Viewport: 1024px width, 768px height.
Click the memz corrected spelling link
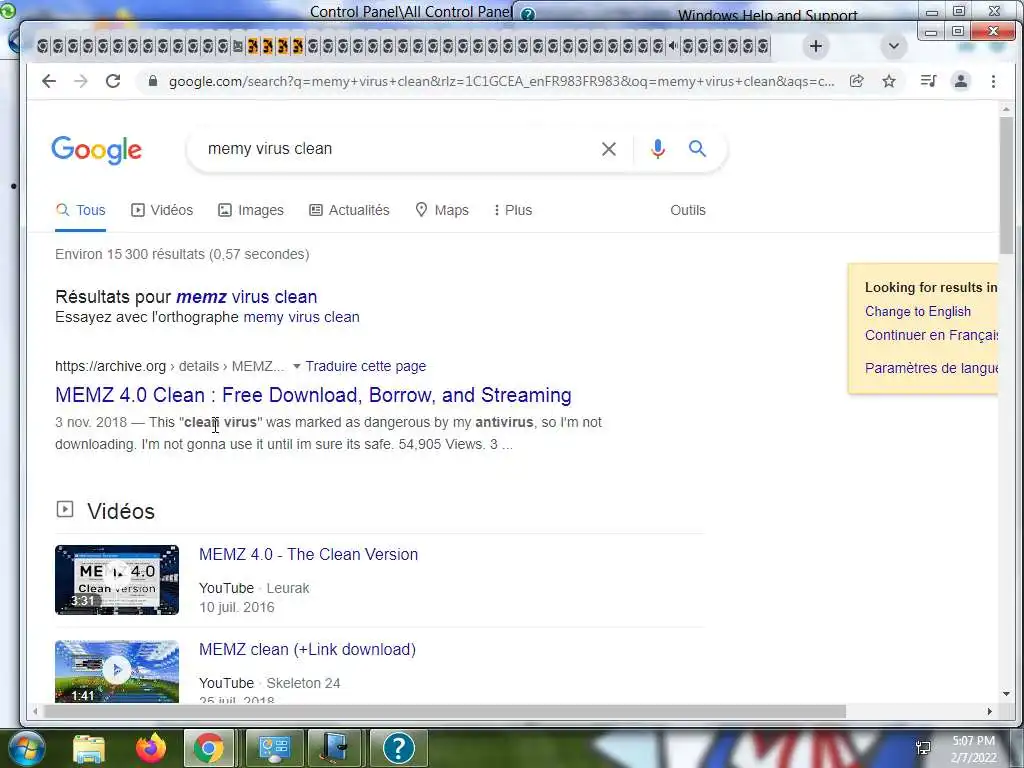(246, 296)
